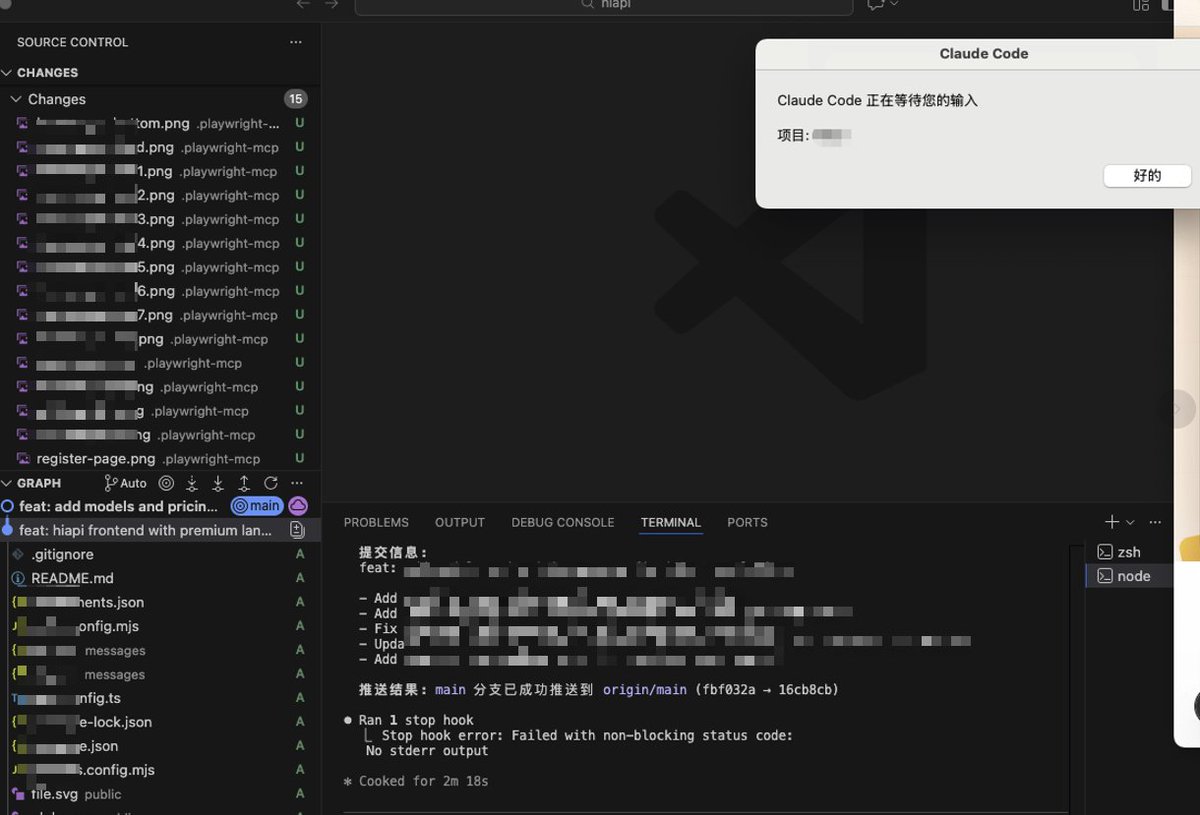The image size is (1200, 815).
Task: Switch to the OUTPUT tab
Action: tap(460, 522)
